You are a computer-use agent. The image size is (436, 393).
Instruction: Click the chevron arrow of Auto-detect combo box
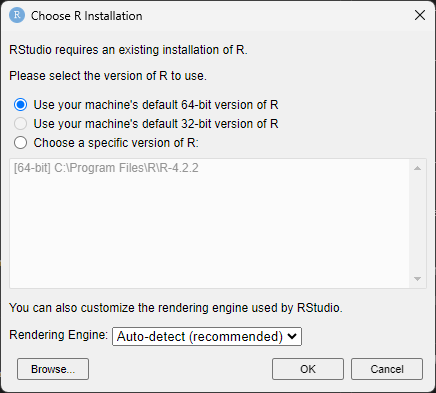coord(292,336)
